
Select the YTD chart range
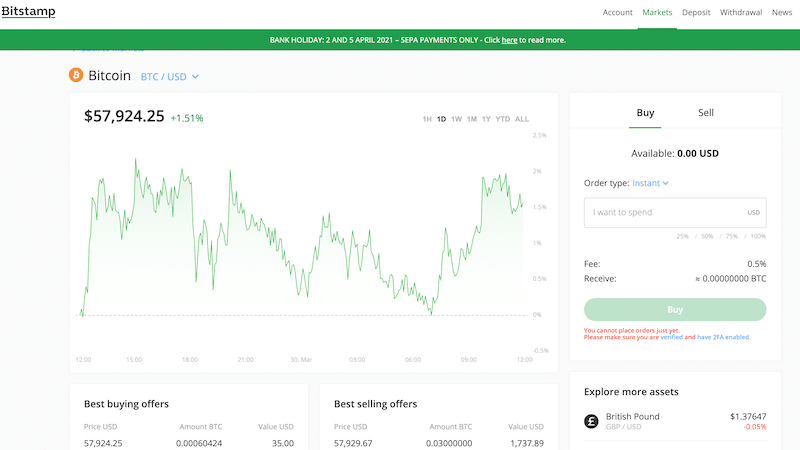(x=503, y=119)
